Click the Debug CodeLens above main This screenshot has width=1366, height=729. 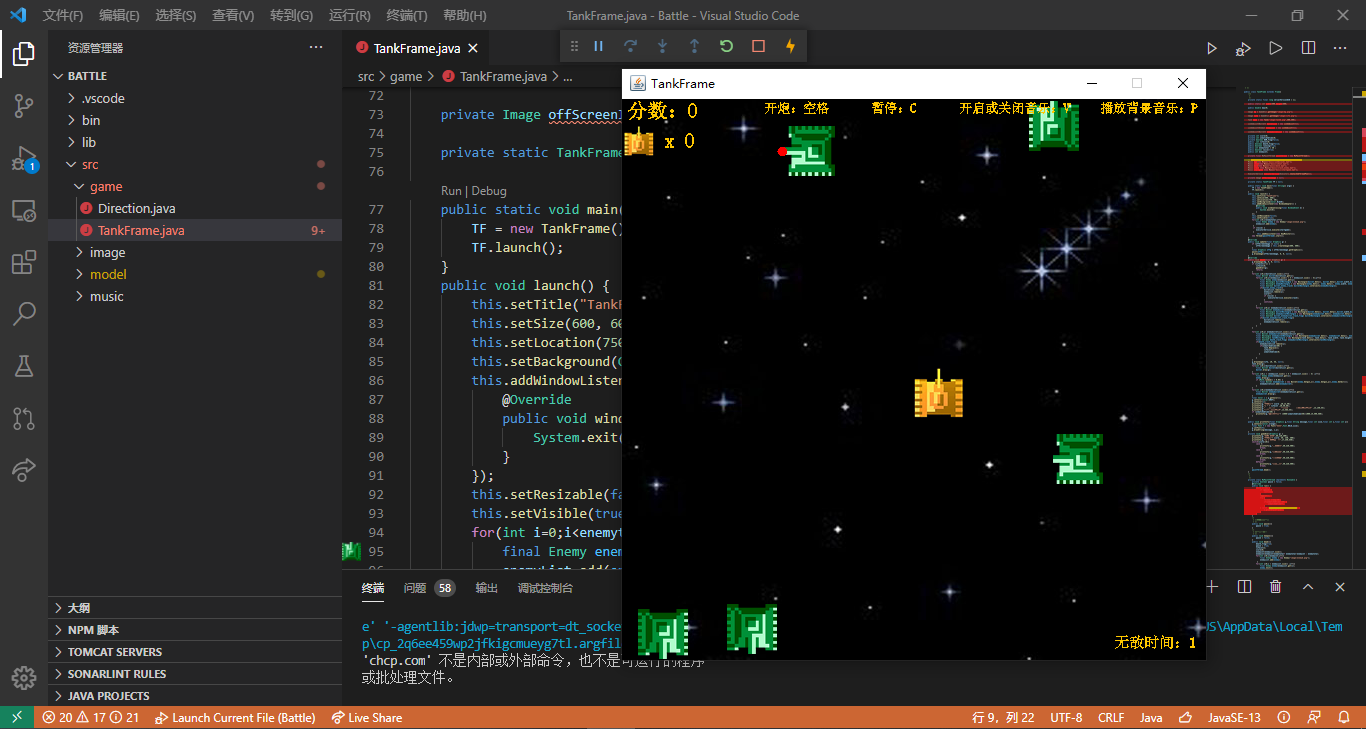pyautogui.click(x=489, y=191)
